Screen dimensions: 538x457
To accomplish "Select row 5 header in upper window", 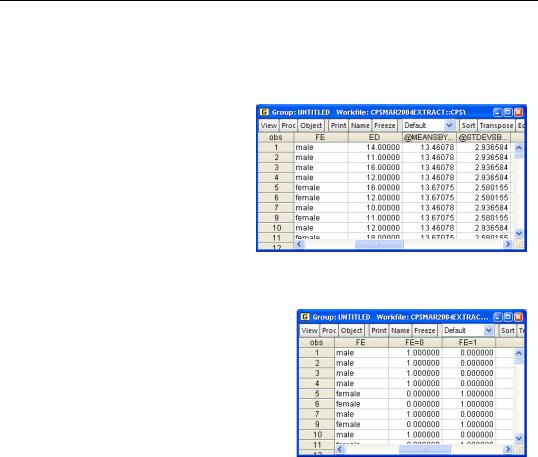I will tap(276, 188).
